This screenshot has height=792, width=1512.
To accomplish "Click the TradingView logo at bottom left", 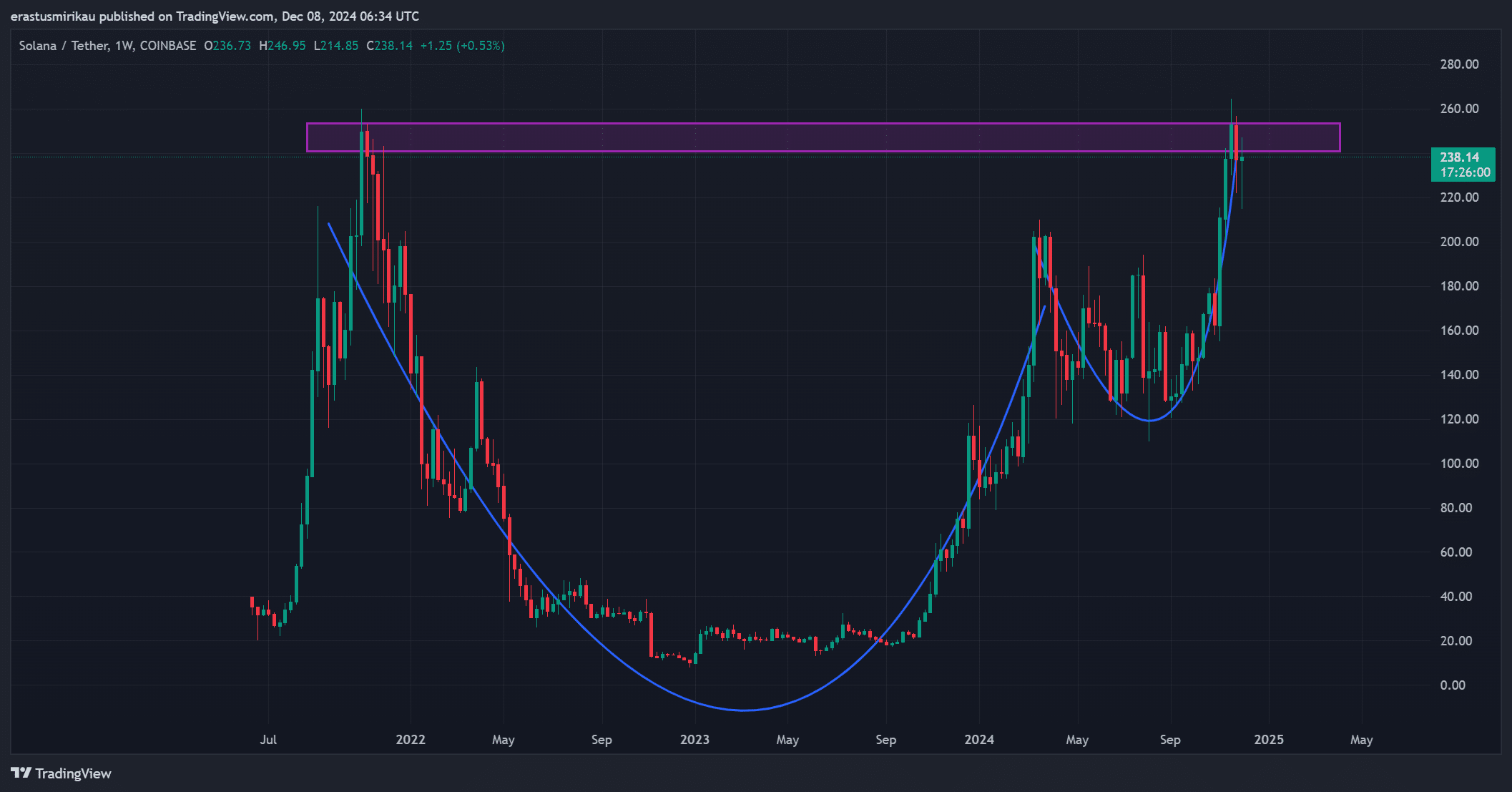I will tap(62, 773).
